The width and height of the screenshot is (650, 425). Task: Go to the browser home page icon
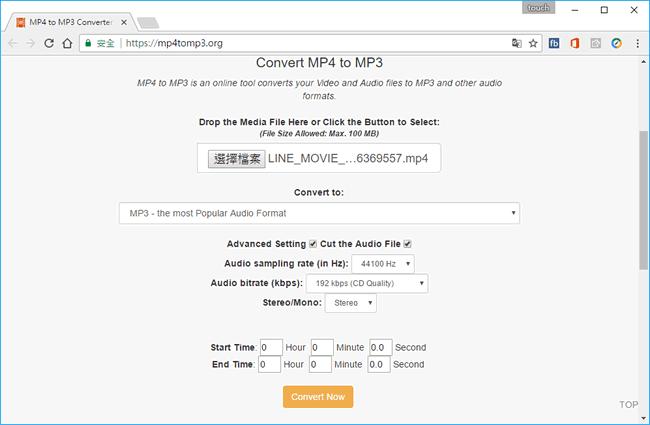[x=66, y=43]
